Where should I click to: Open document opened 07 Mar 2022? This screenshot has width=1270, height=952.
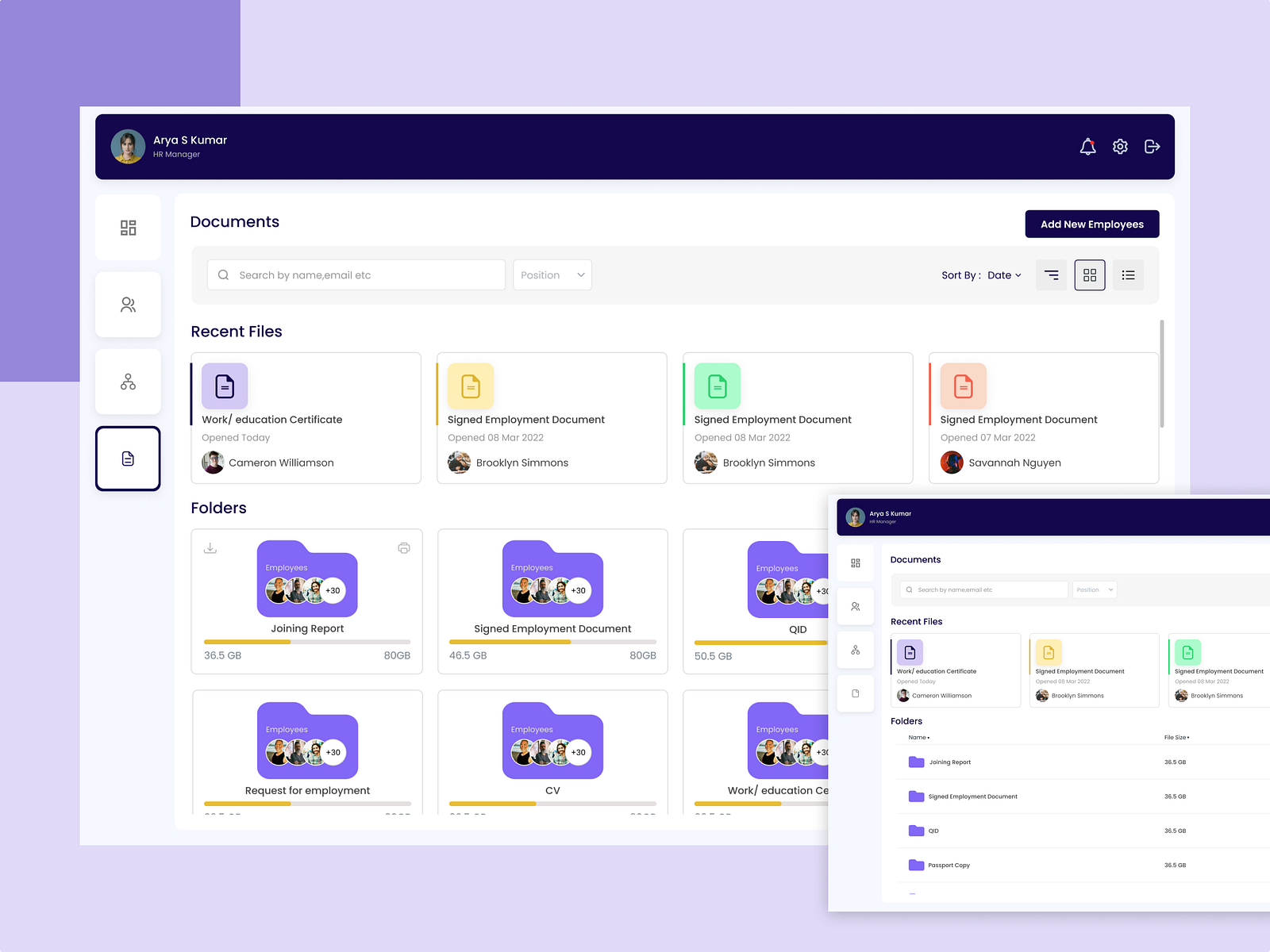click(x=1044, y=418)
